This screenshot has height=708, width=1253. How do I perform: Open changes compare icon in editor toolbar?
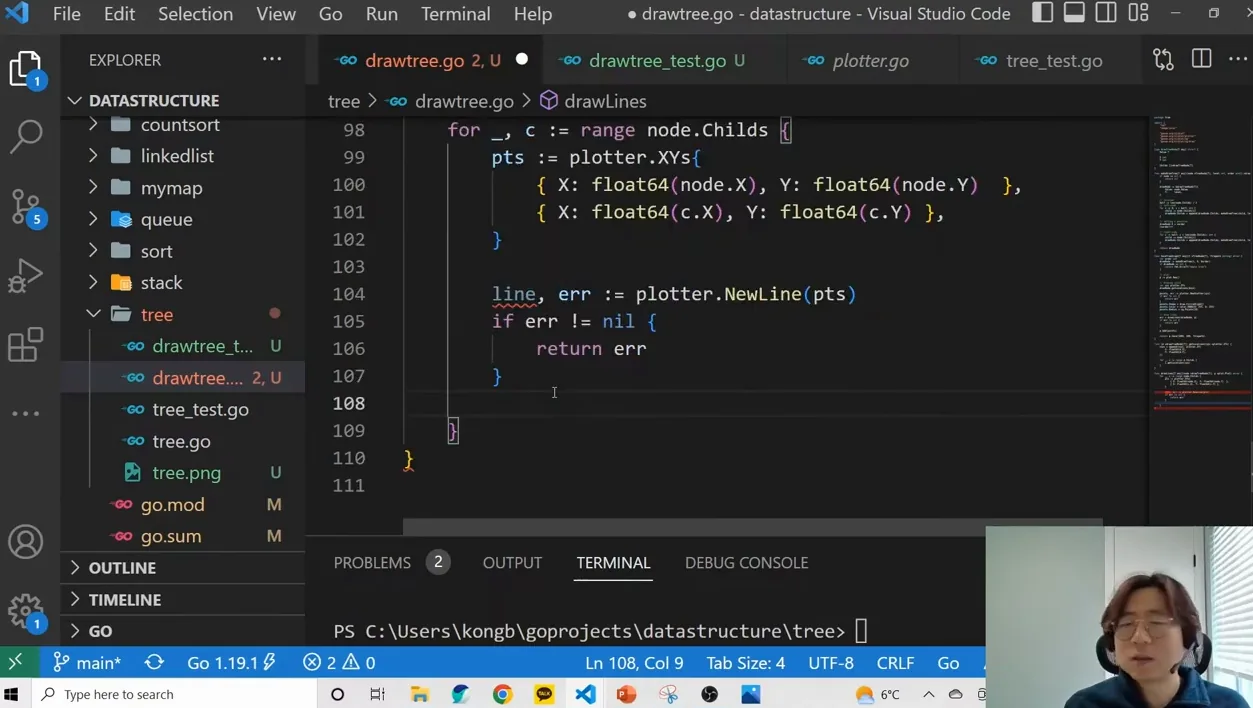[1163, 60]
